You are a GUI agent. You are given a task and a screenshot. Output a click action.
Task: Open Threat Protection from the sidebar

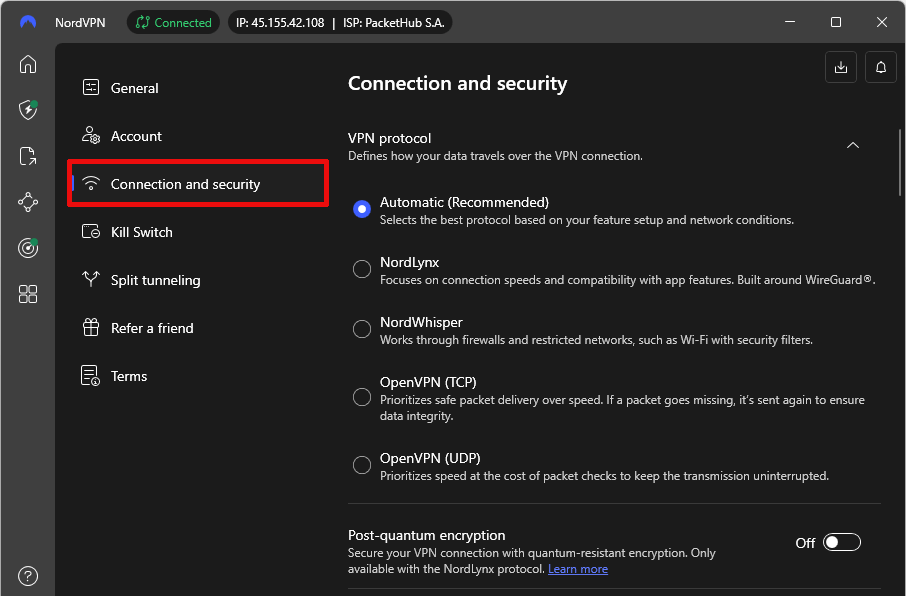point(27,110)
